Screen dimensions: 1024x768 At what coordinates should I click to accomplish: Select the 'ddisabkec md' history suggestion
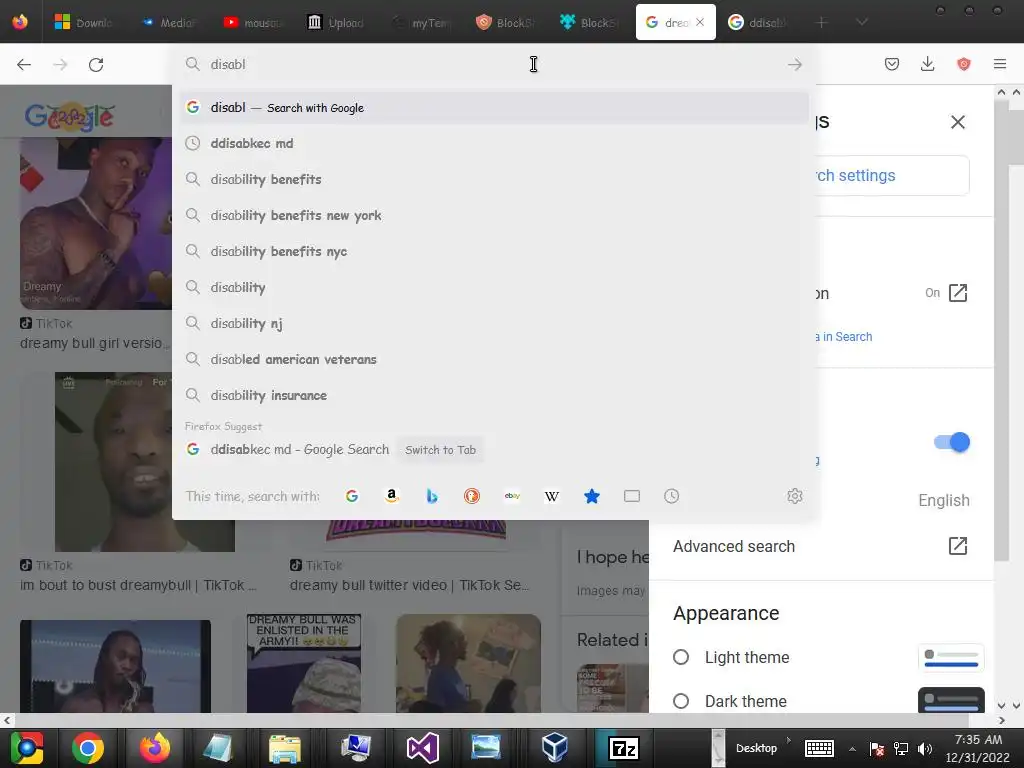494,143
